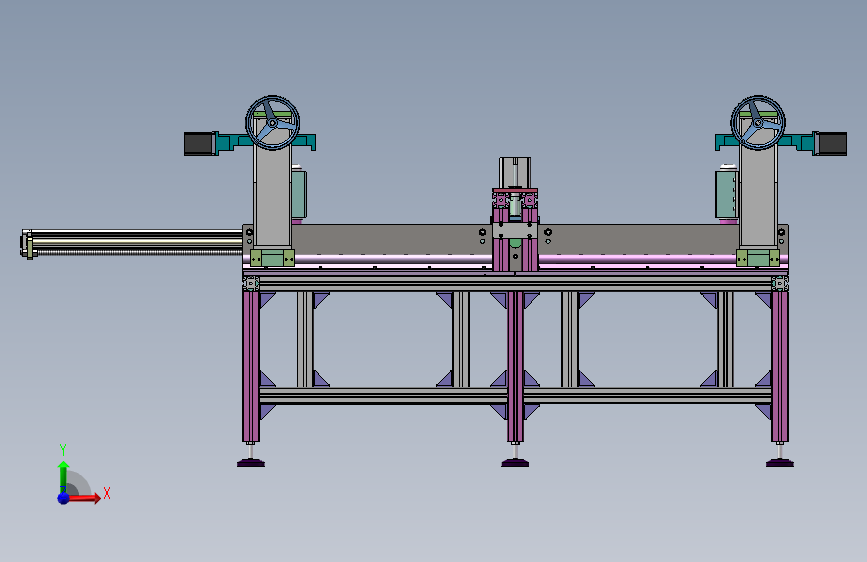
Task: Select the right handwheel on the model
Action: [758, 123]
